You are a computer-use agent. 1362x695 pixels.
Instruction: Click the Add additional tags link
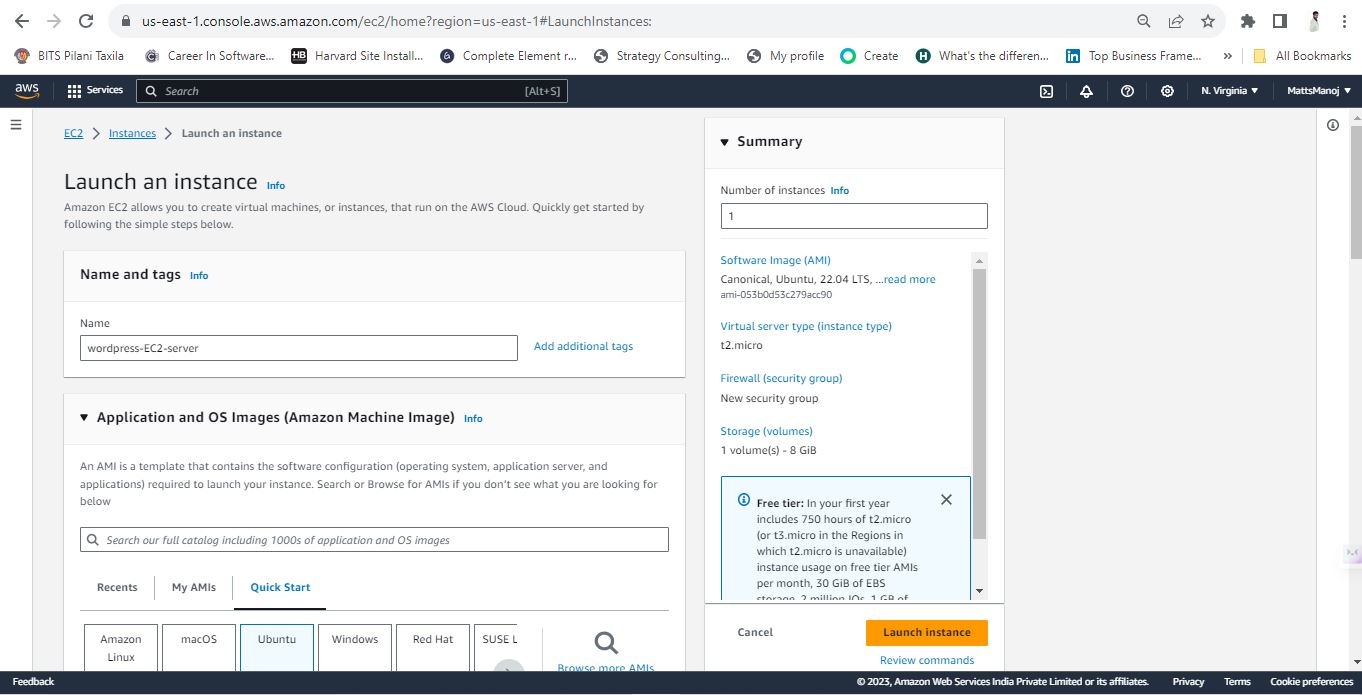coord(583,346)
